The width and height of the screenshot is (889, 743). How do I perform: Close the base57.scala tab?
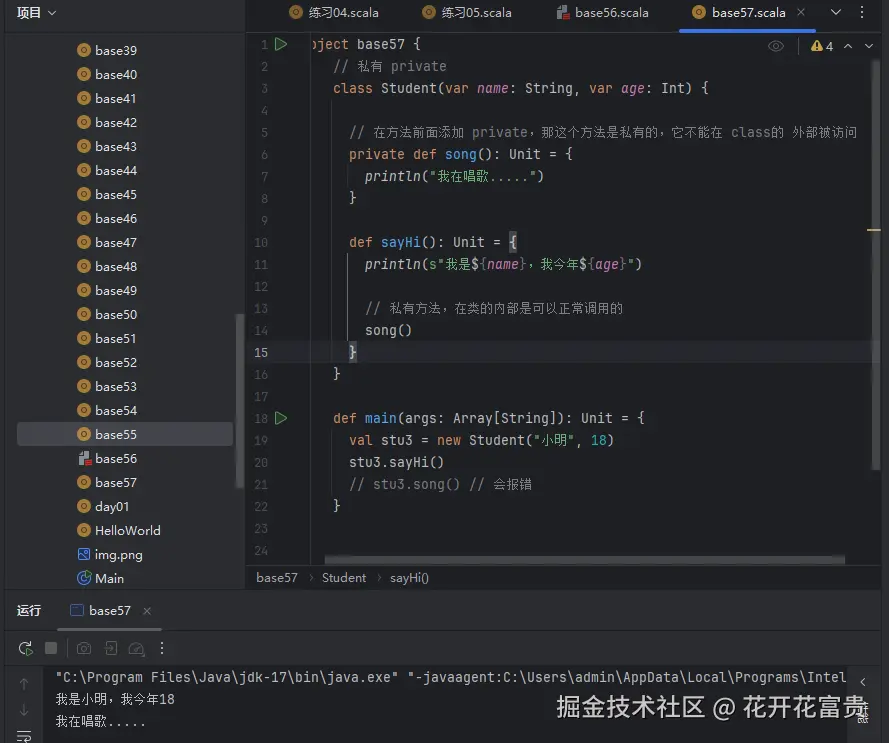click(x=801, y=12)
